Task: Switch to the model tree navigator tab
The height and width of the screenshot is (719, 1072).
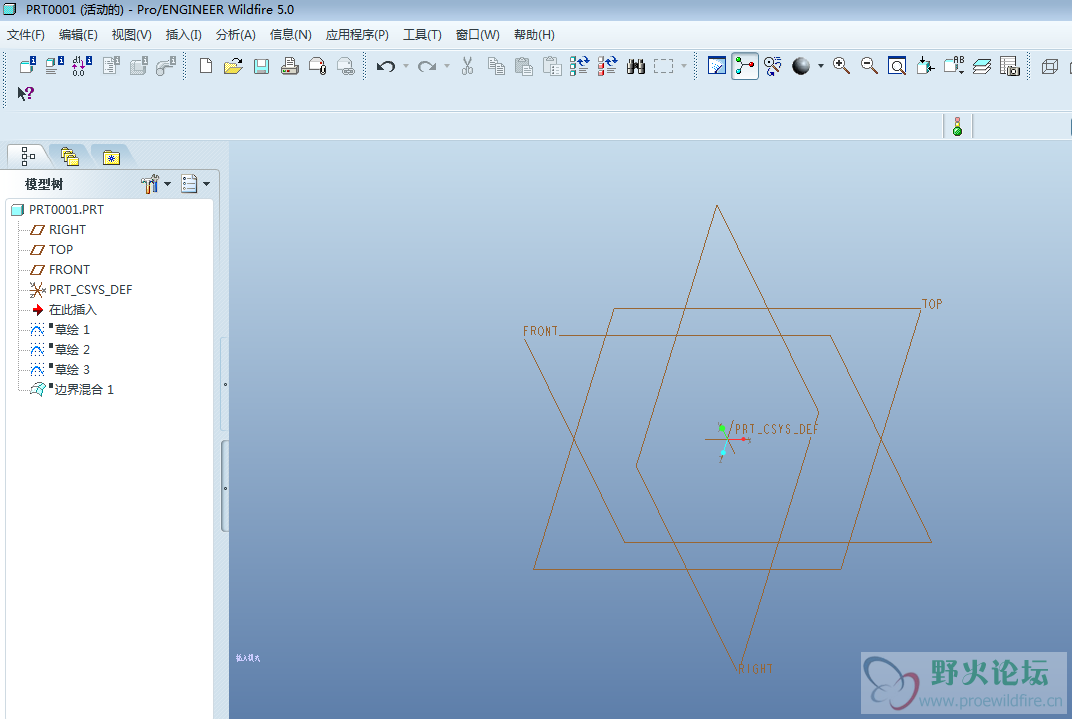Action: coord(28,156)
